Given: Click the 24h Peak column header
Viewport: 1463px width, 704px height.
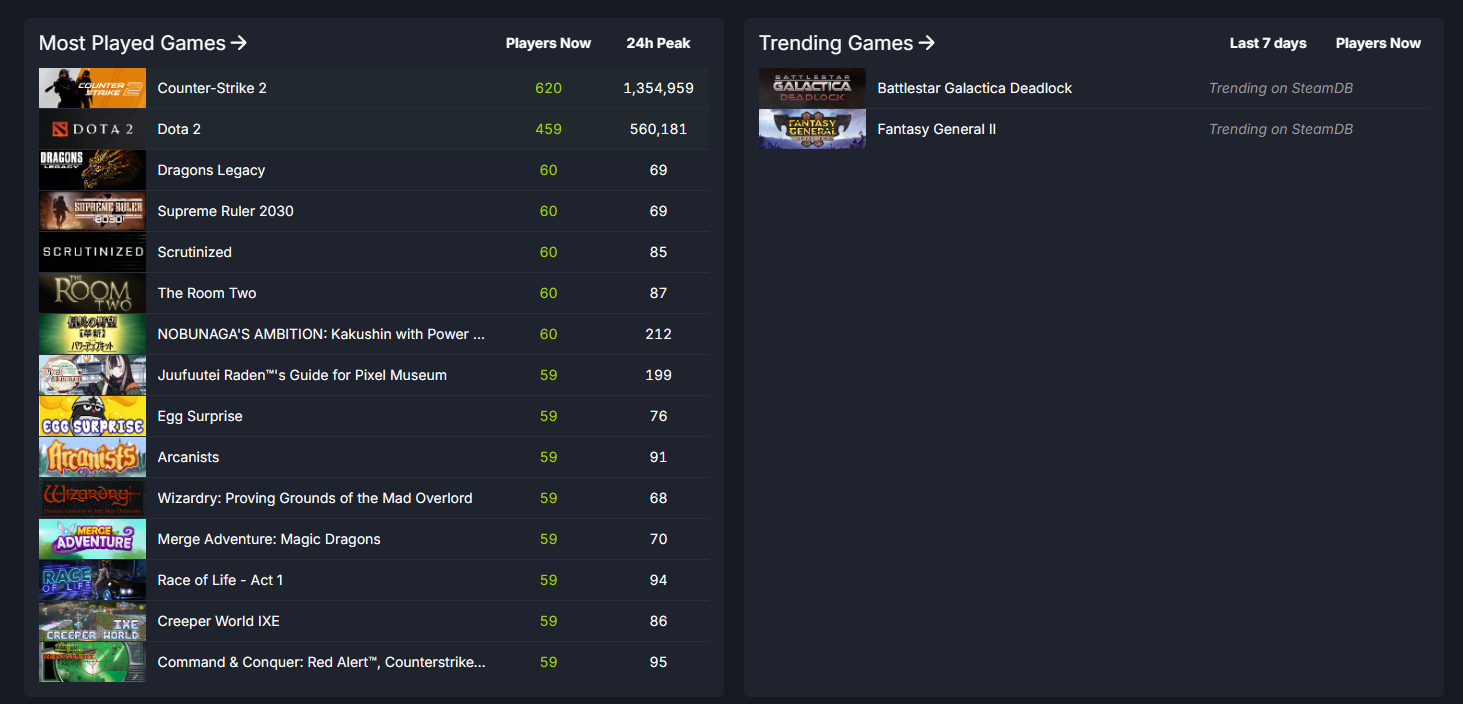Looking at the screenshot, I should click(x=658, y=43).
